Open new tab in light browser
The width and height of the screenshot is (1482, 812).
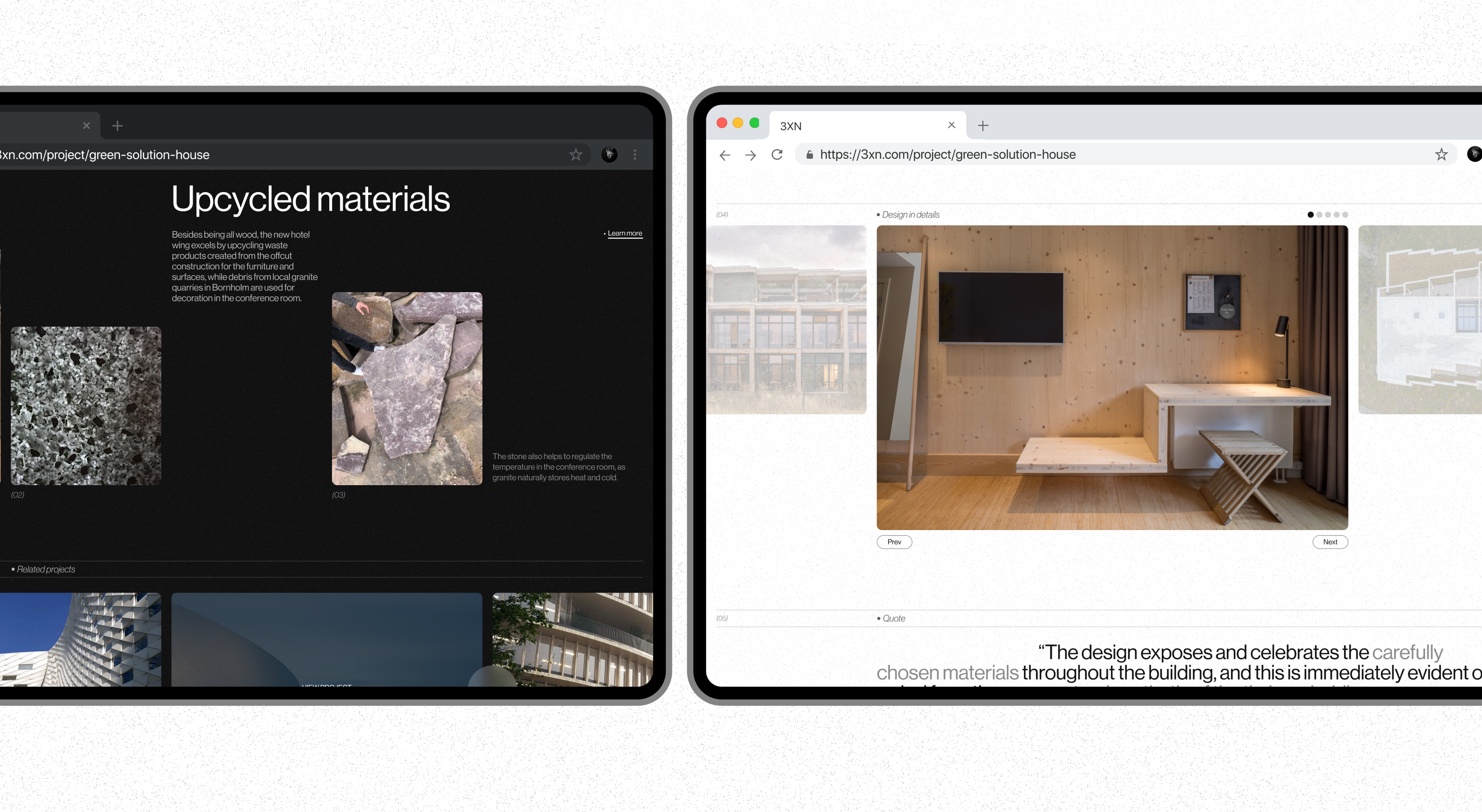(983, 125)
